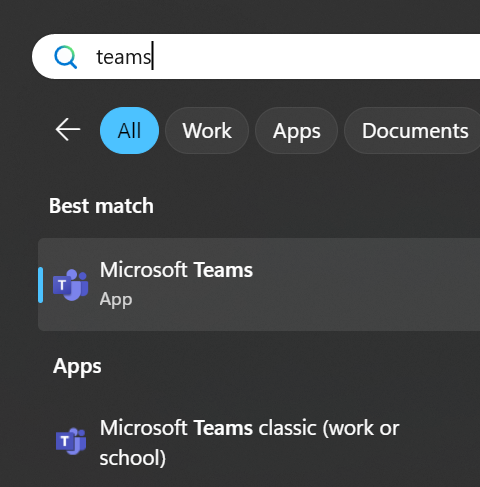The image size is (480, 487).
Task: Click the "Best match" heading
Action: click(101, 205)
